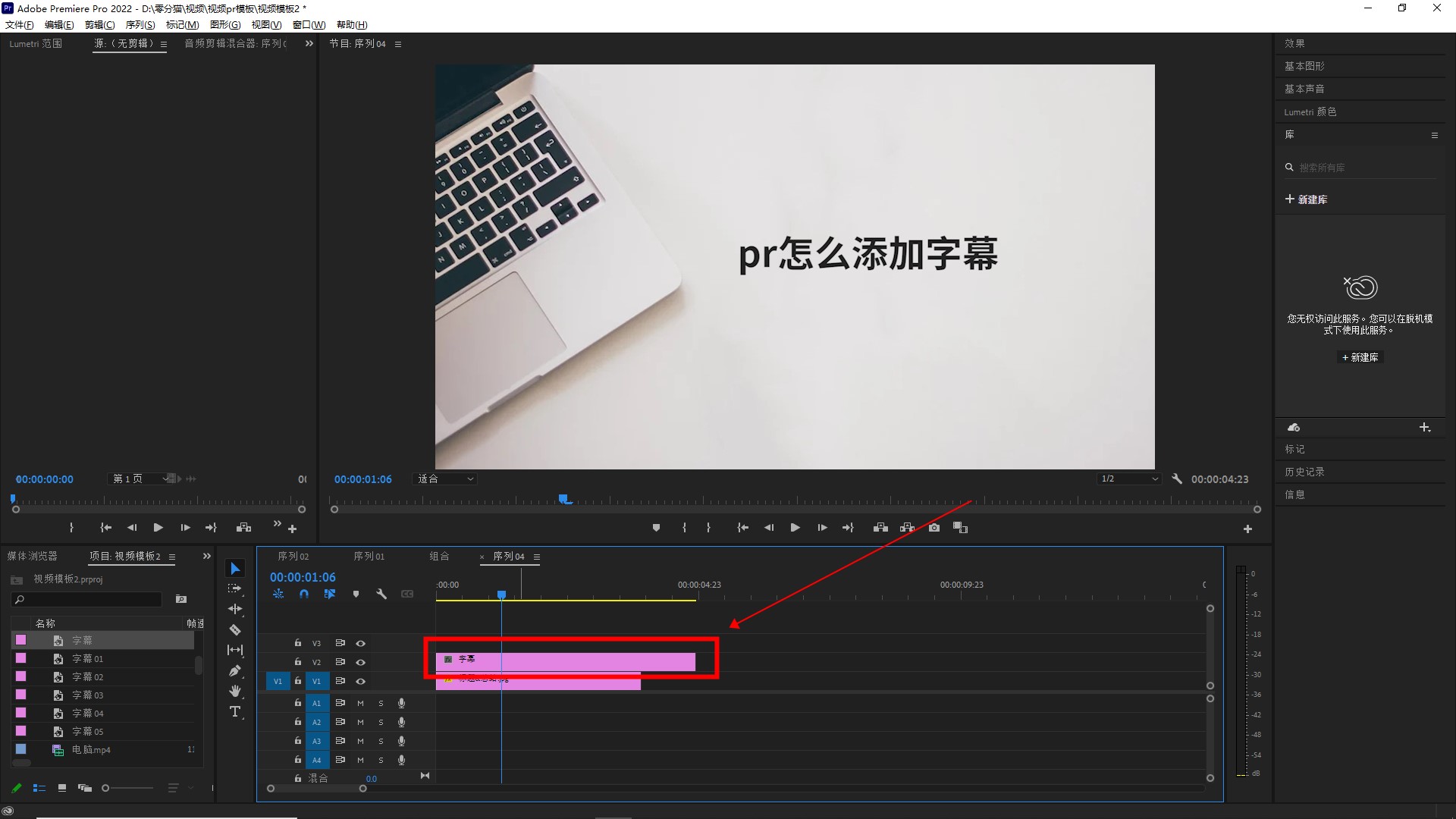Toggle lock on V3 track
The width and height of the screenshot is (1456, 819).
coord(298,643)
